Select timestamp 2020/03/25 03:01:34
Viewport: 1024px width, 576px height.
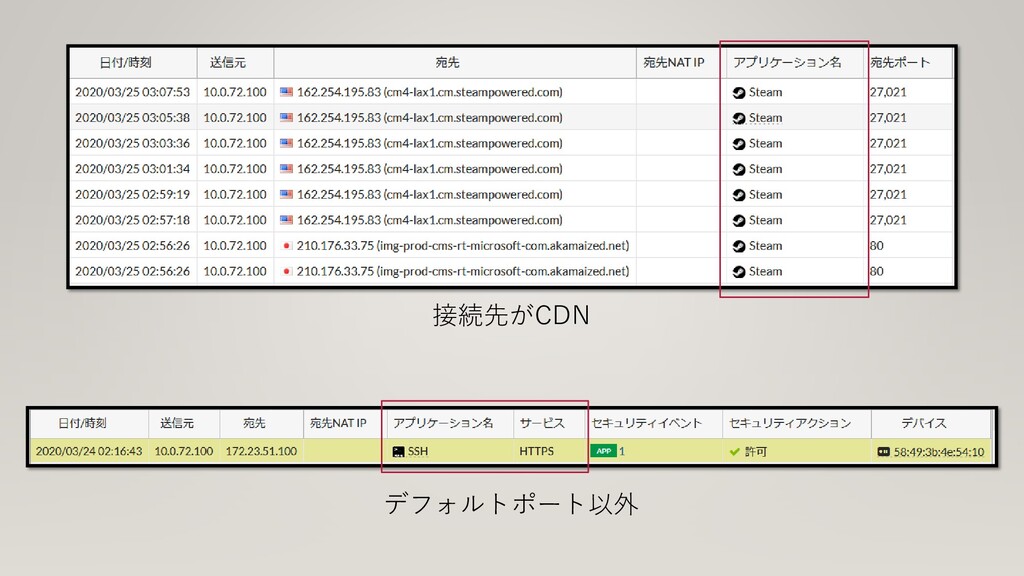[133, 168]
